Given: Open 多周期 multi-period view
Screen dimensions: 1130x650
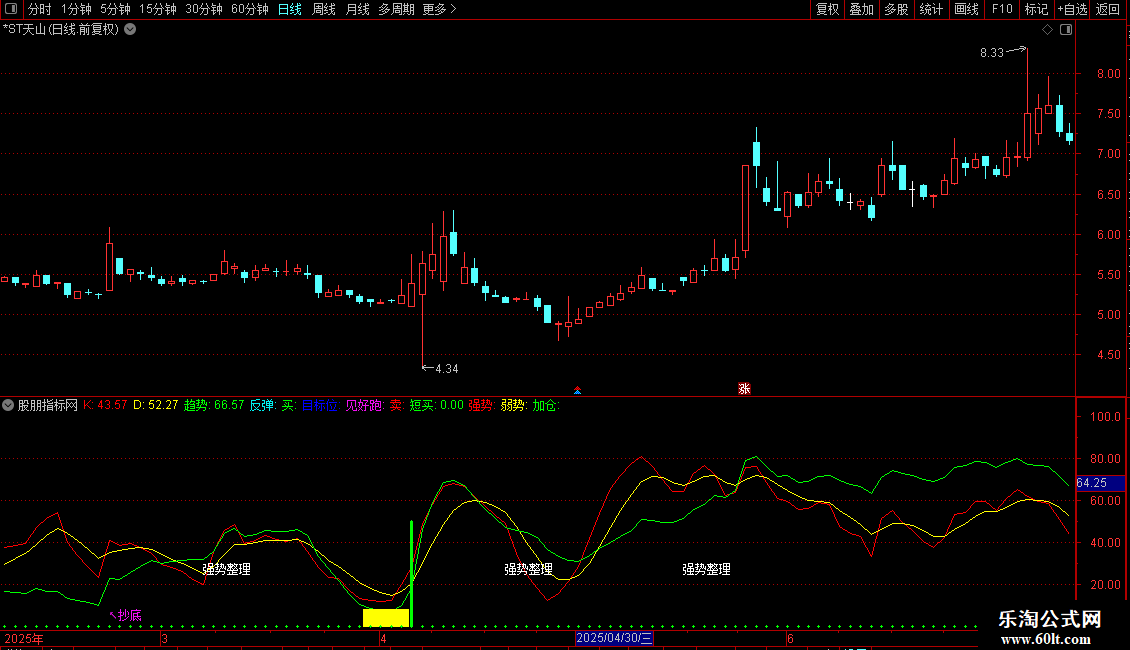Looking at the screenshot, I should pyautogui.click(x=396, y=9).
